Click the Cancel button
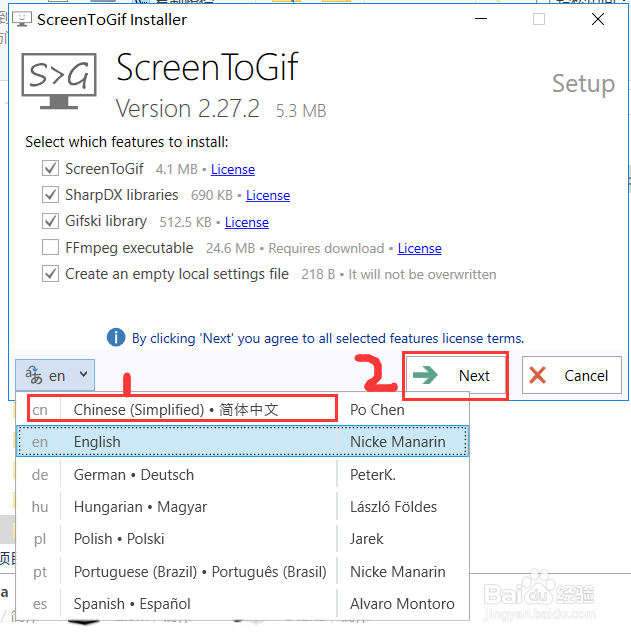631x636 pixels. point(572,375)
